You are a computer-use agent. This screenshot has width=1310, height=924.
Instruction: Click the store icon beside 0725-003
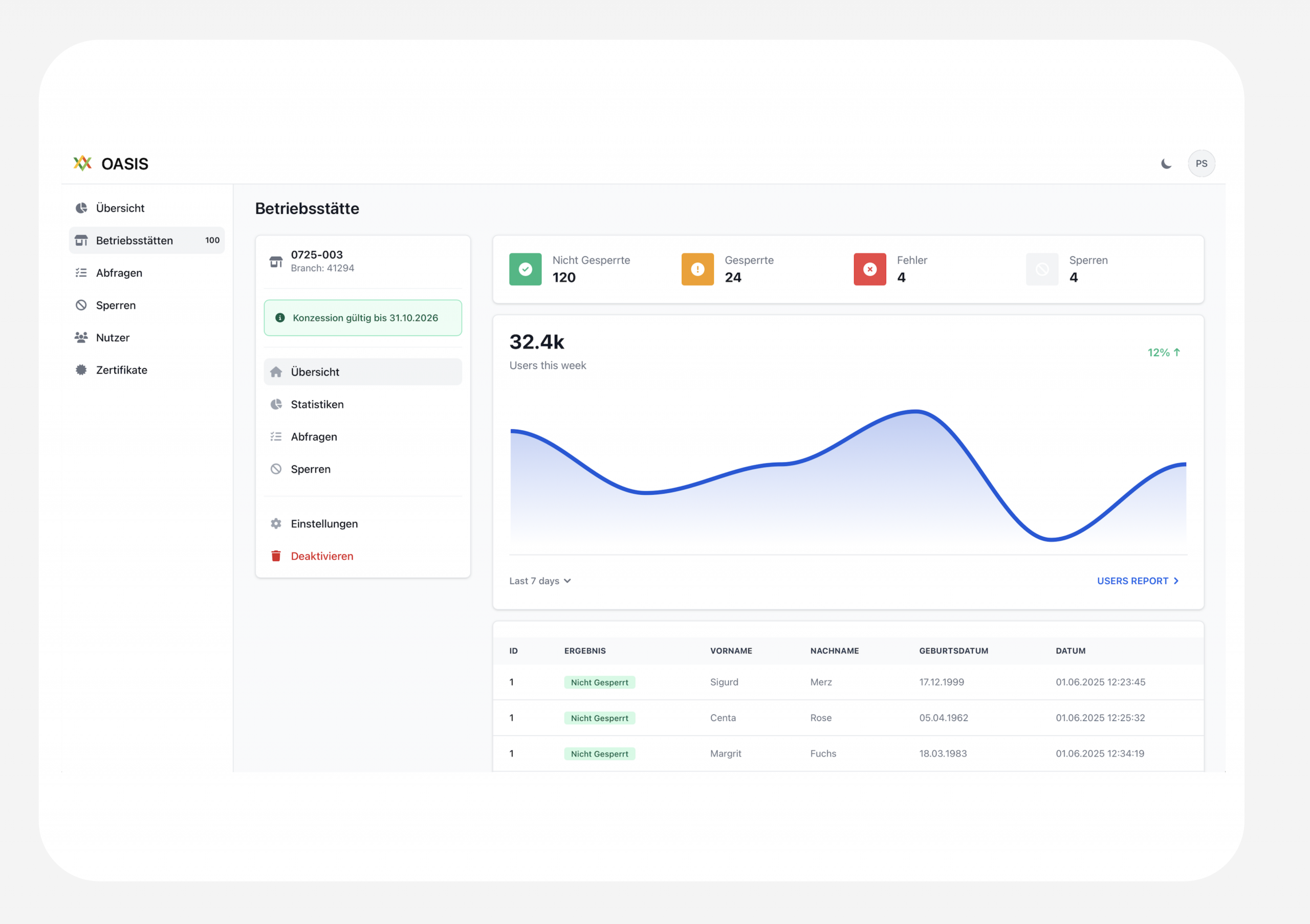tap(276, 262)
